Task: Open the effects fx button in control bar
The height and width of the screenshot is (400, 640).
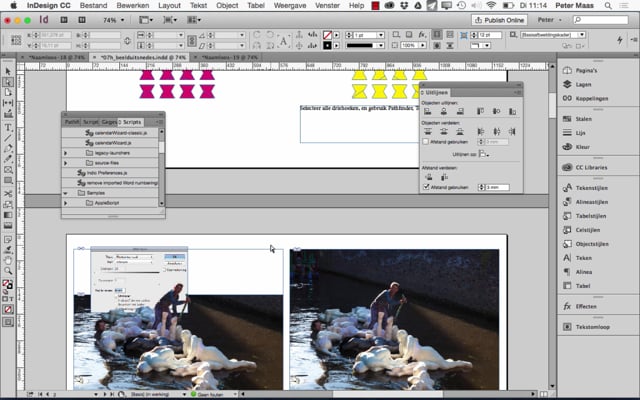Action: 422,35
